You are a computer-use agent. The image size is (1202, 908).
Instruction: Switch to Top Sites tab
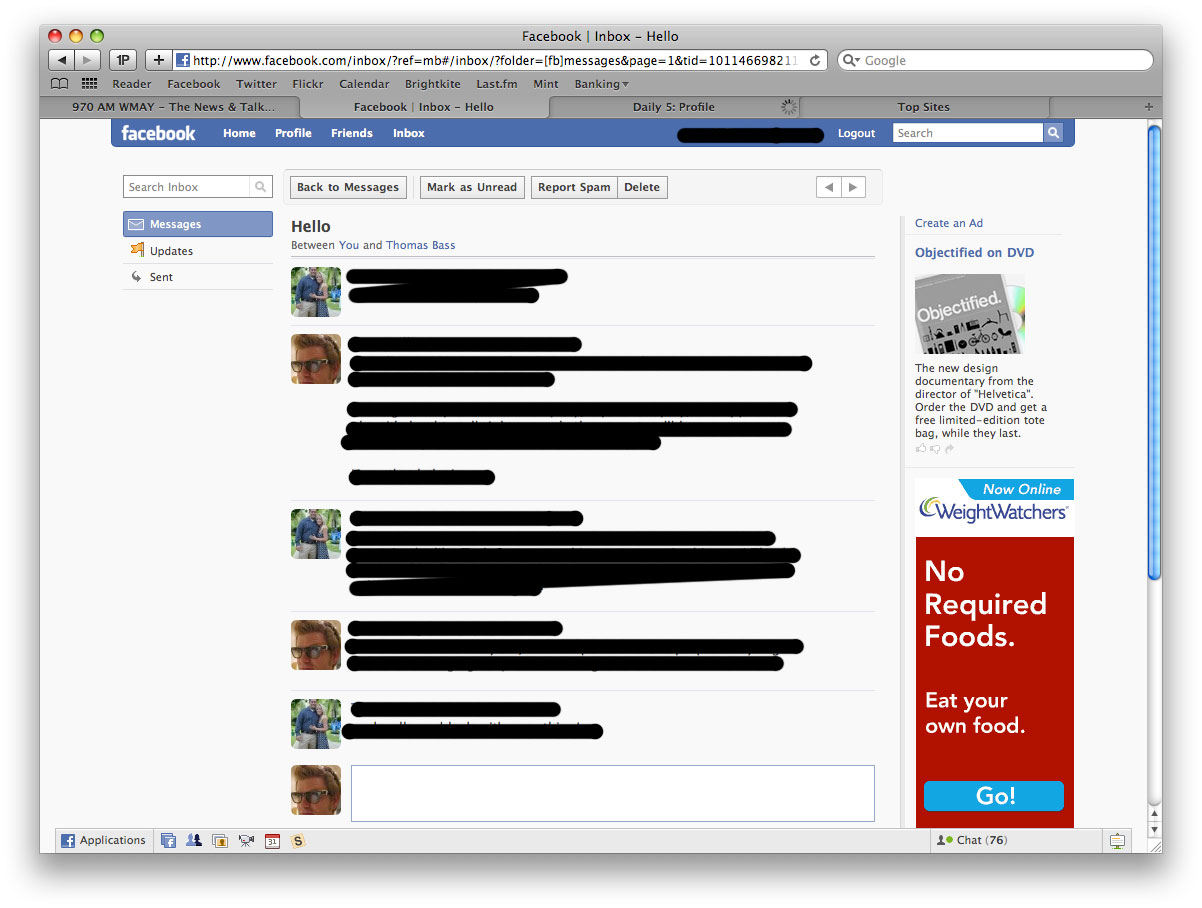point(923,107)
